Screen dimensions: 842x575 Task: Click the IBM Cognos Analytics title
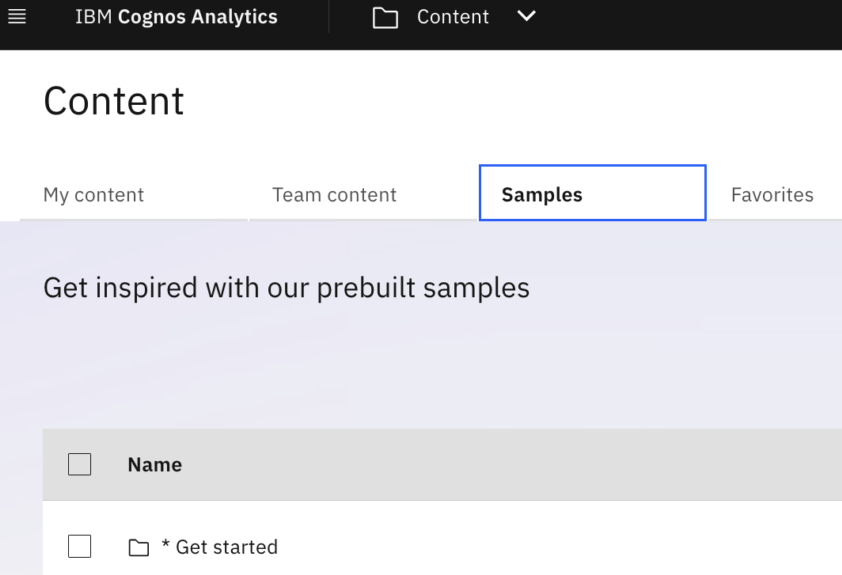pos(176,17)
